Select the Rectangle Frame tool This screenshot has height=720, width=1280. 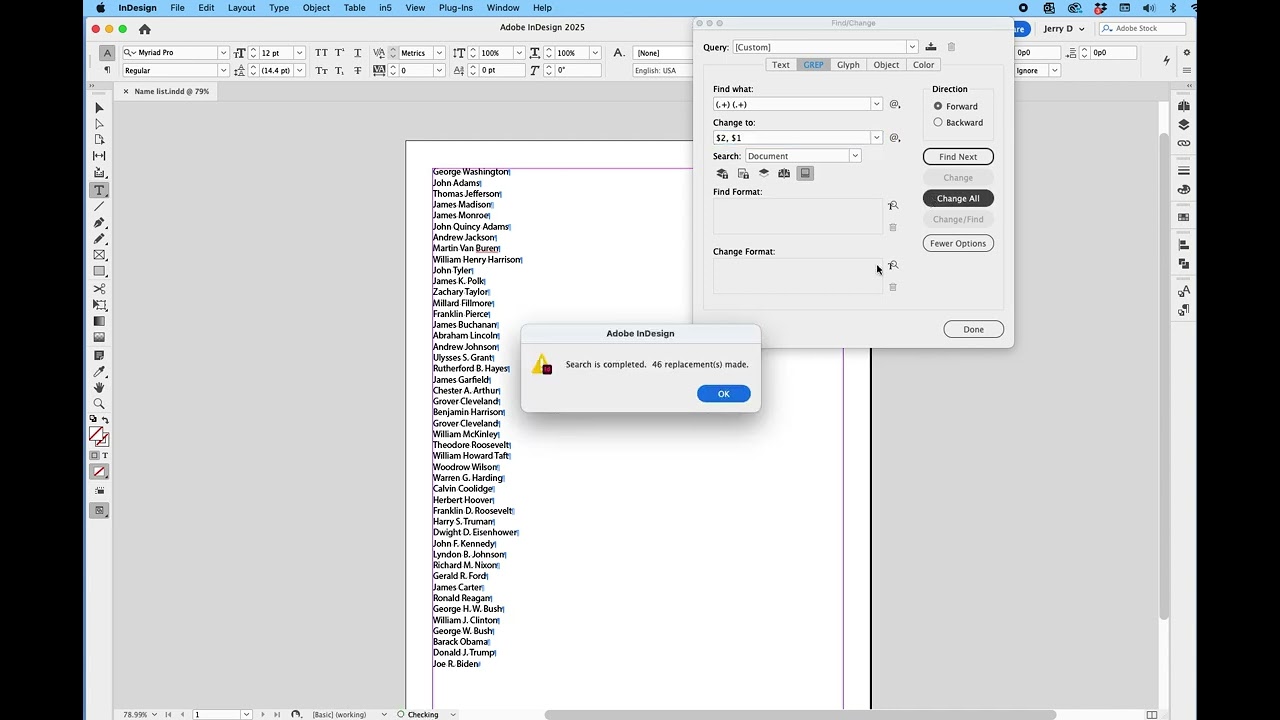pos(99,255)
